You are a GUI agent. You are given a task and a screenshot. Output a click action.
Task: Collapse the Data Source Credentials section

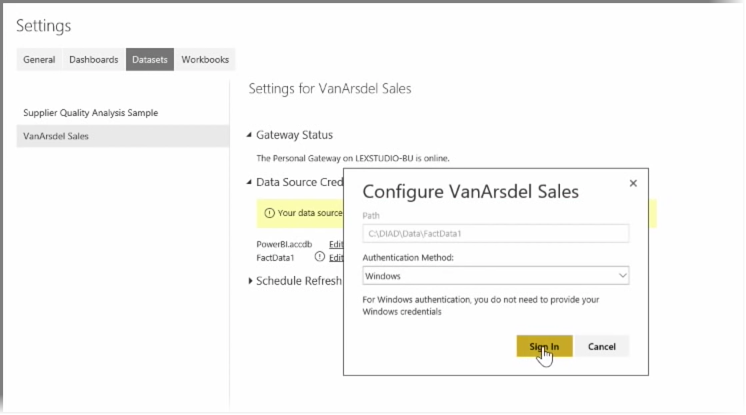pos(250,182)
